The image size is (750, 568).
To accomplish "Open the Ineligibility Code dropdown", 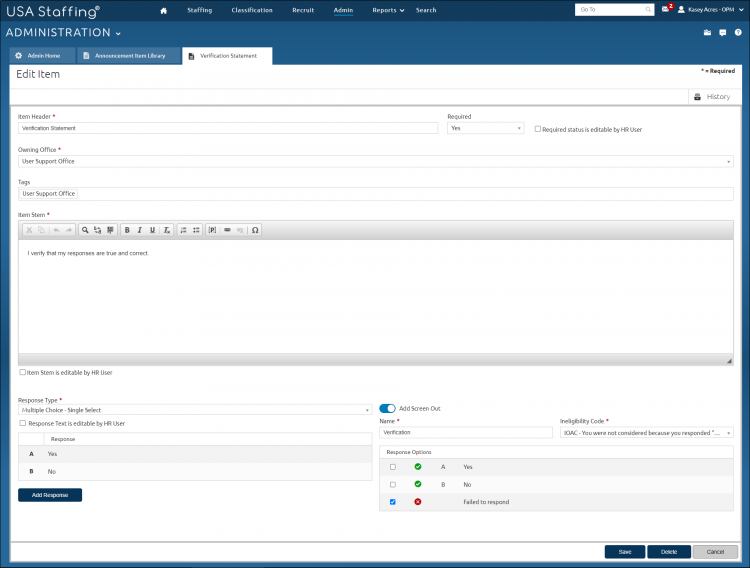I will click(647, 433).
